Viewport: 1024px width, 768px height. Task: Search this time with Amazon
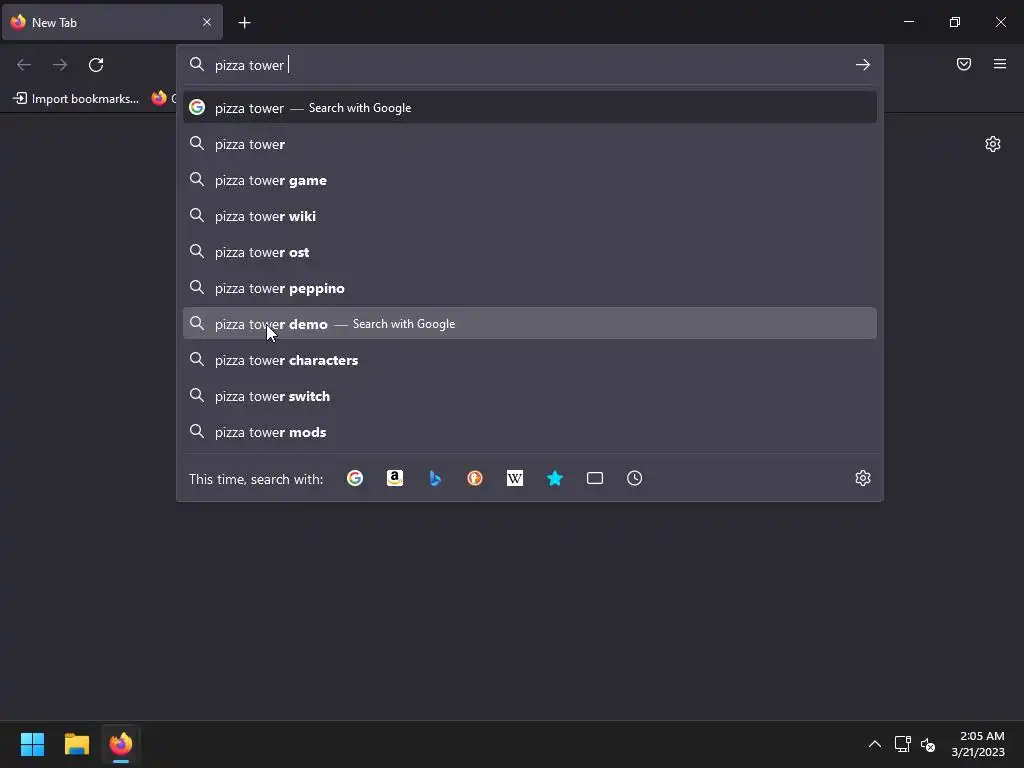coord(394,478)
